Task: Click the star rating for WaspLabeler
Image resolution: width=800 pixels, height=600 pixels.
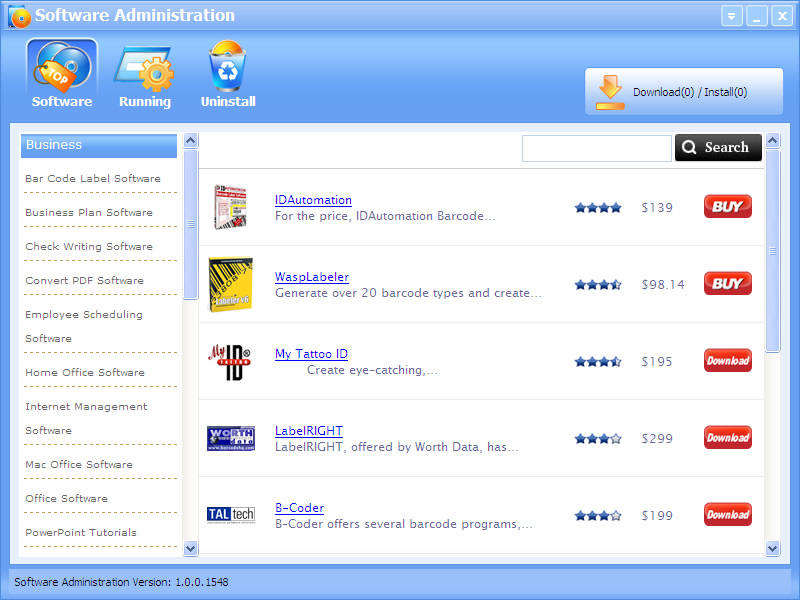Action: pyautogui.click(x=598, y=285)
